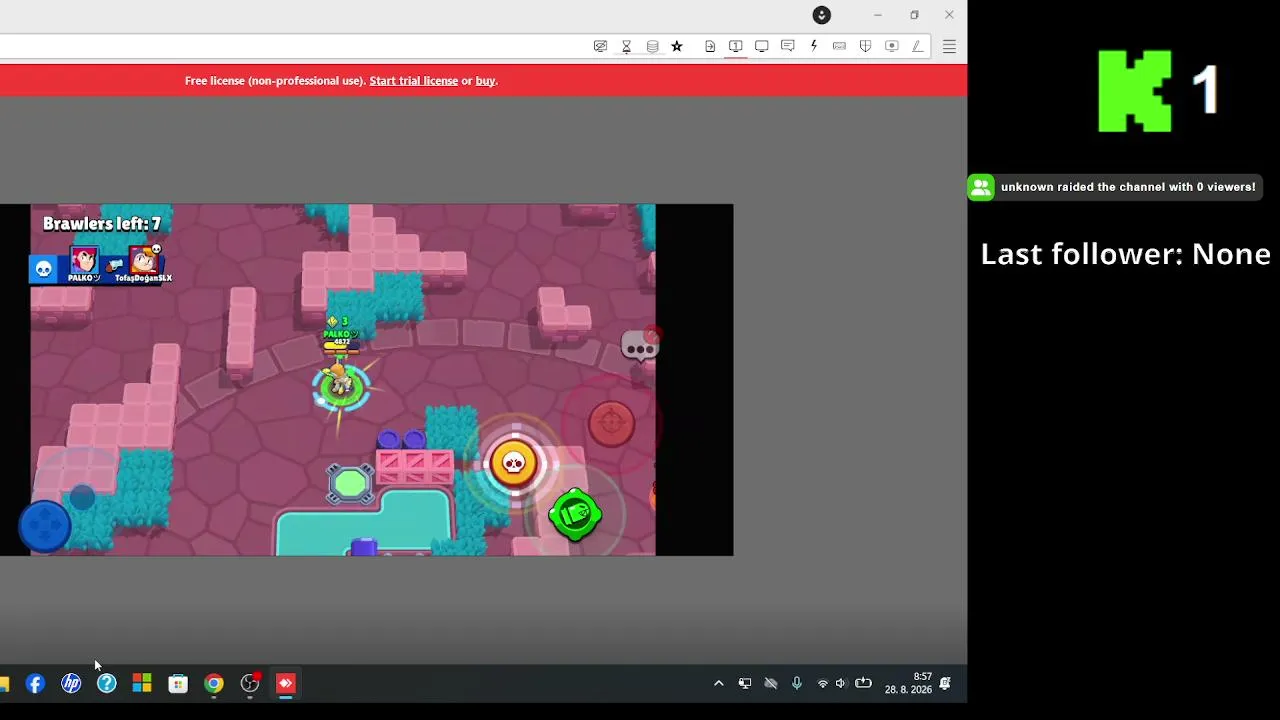Click the pencil whiteboard icon
Screen dimensions: 1280x720
pos(917,46)
